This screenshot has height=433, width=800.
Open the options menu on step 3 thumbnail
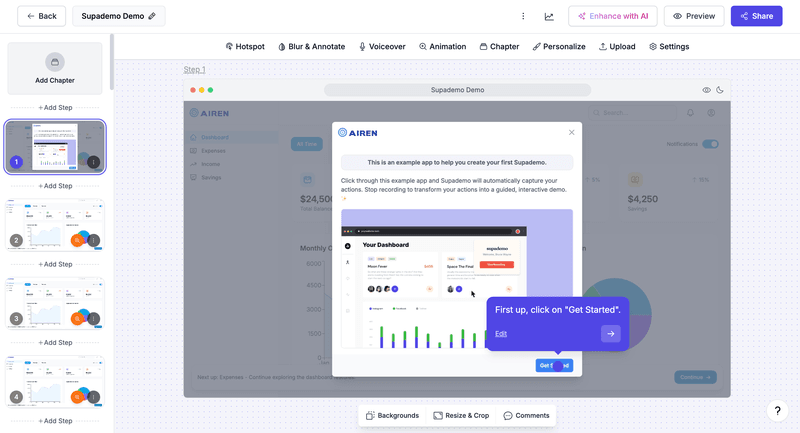click(x=93, y=319)
